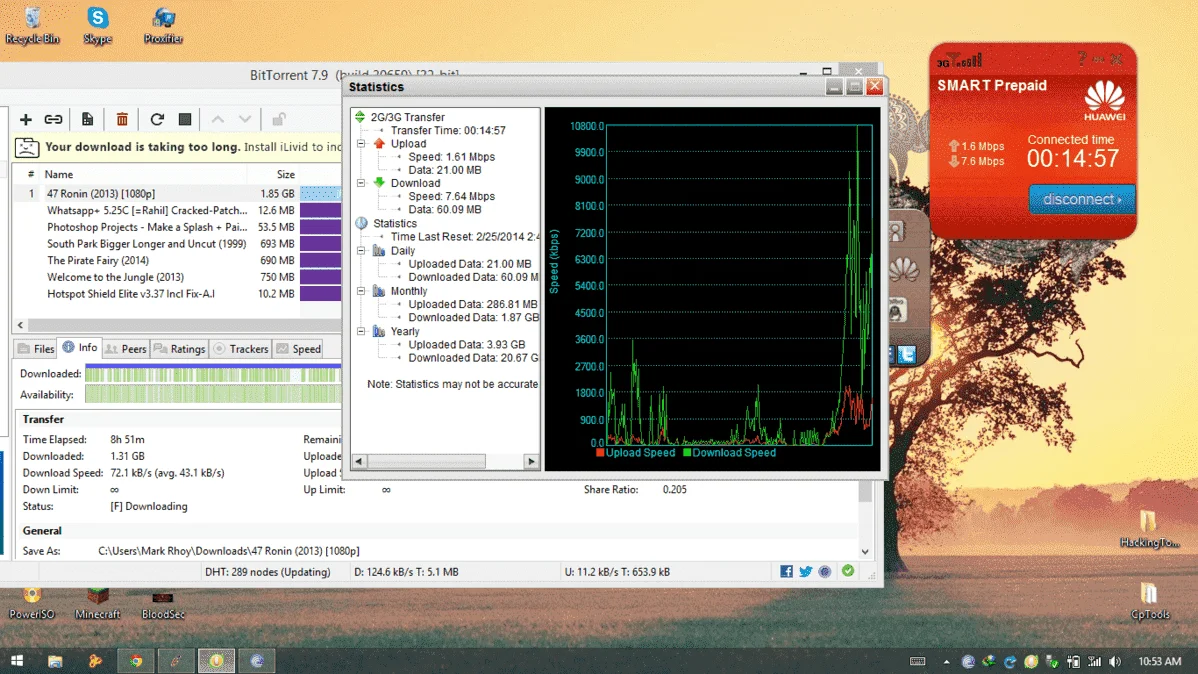Image resolution: width=1198 pixels, height=674 pixels.
Task: Click the Stop torrent square icon
Action: [184, 119]
